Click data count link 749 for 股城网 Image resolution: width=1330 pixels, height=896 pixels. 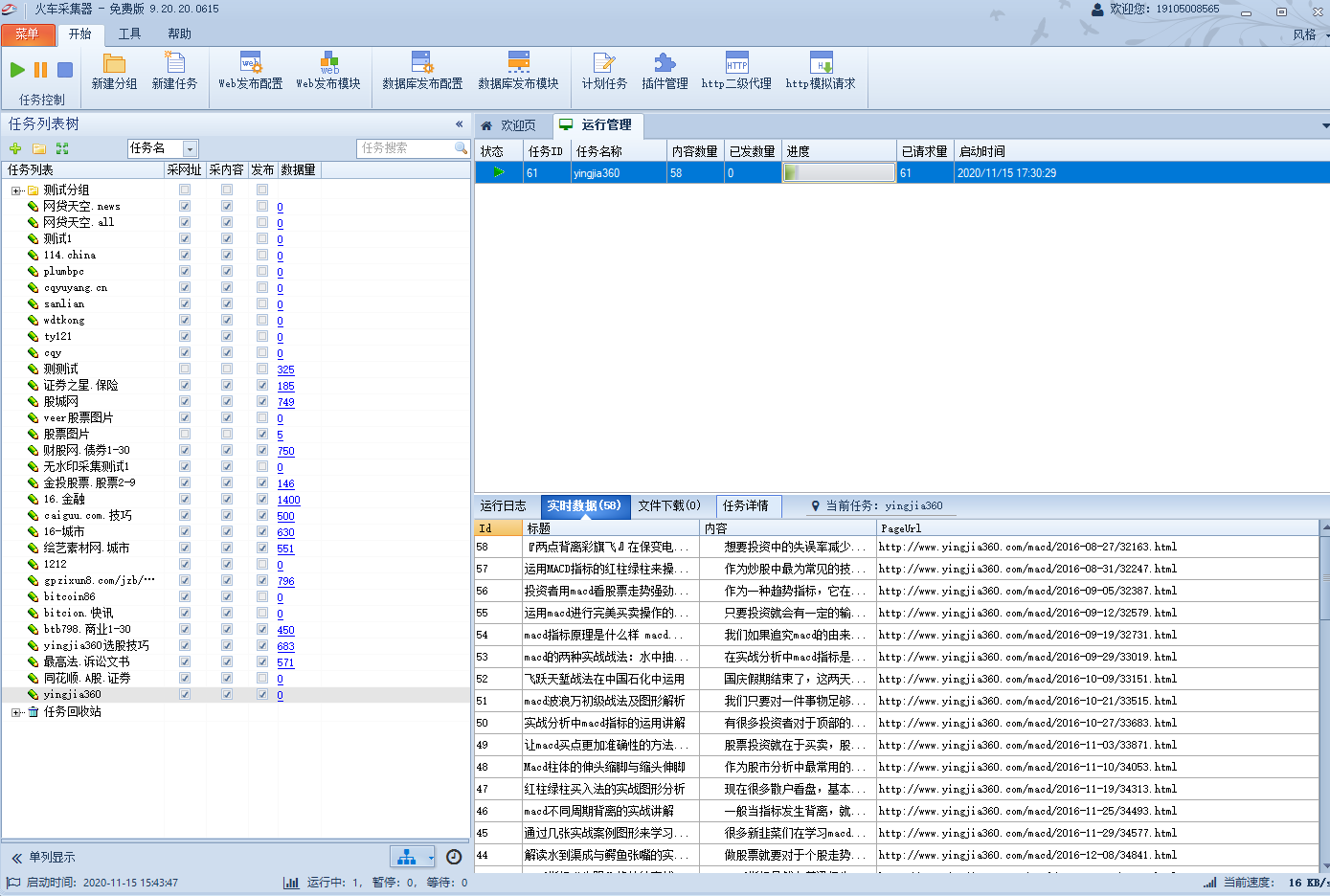pyautogui.click(x=285, y=402)
